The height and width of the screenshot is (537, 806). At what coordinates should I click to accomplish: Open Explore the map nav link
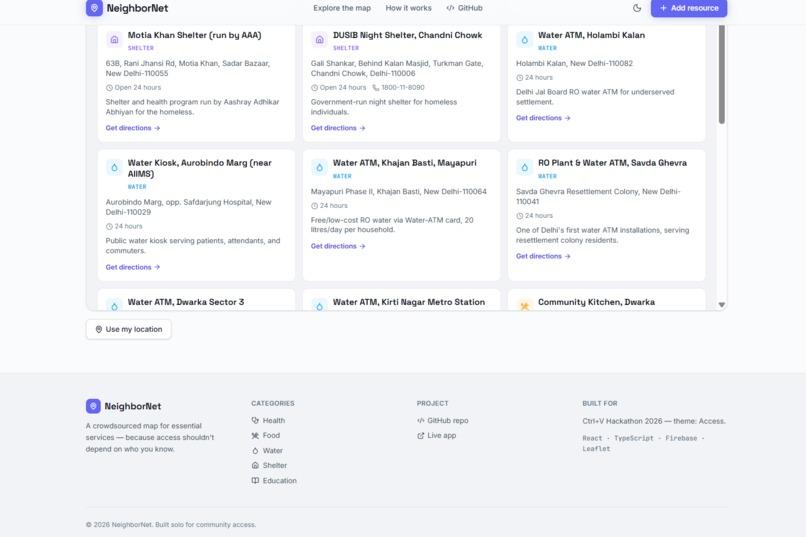[342, 8]
